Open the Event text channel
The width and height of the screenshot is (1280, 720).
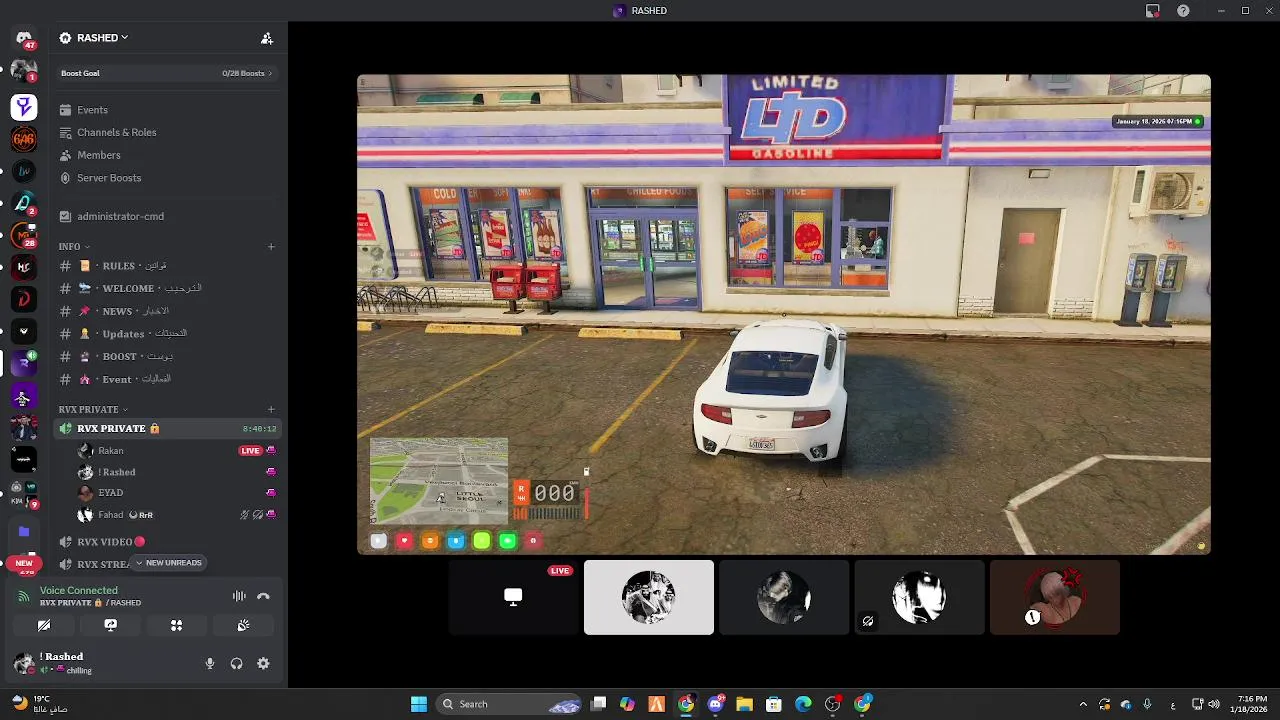[x=166, y=380]
